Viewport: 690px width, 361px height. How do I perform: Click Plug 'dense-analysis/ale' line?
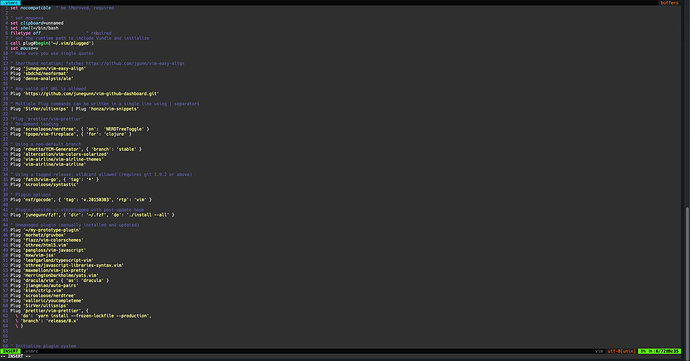pos(42,78)
